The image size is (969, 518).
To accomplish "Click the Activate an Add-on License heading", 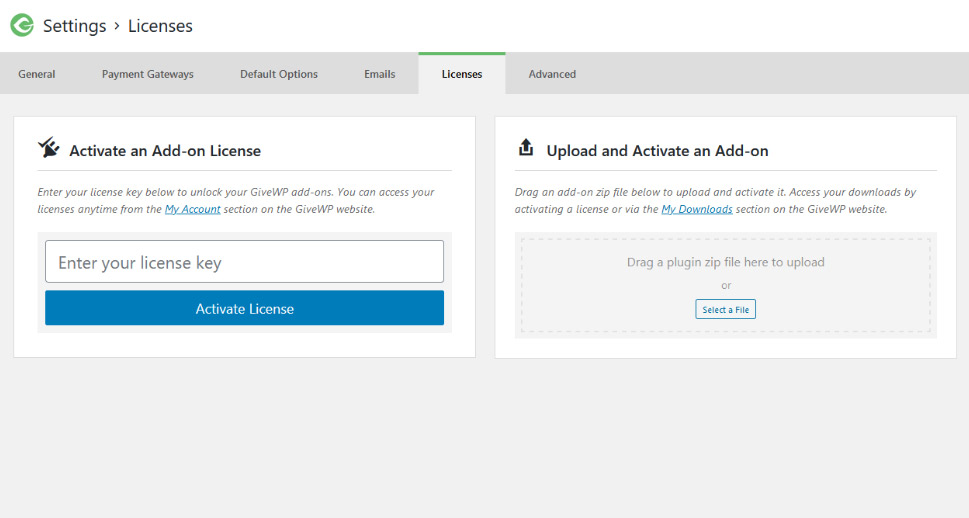I will click(165, 151).
